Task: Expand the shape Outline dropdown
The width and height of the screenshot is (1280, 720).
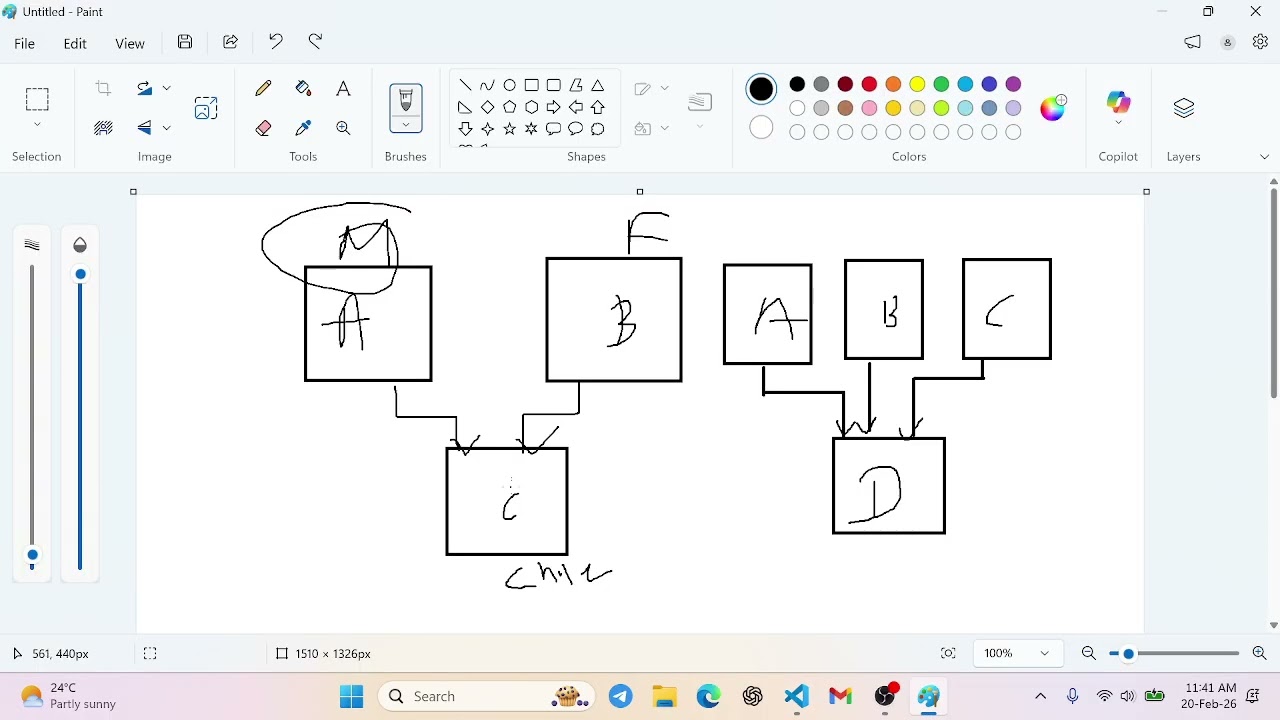Action: (665, 89)
